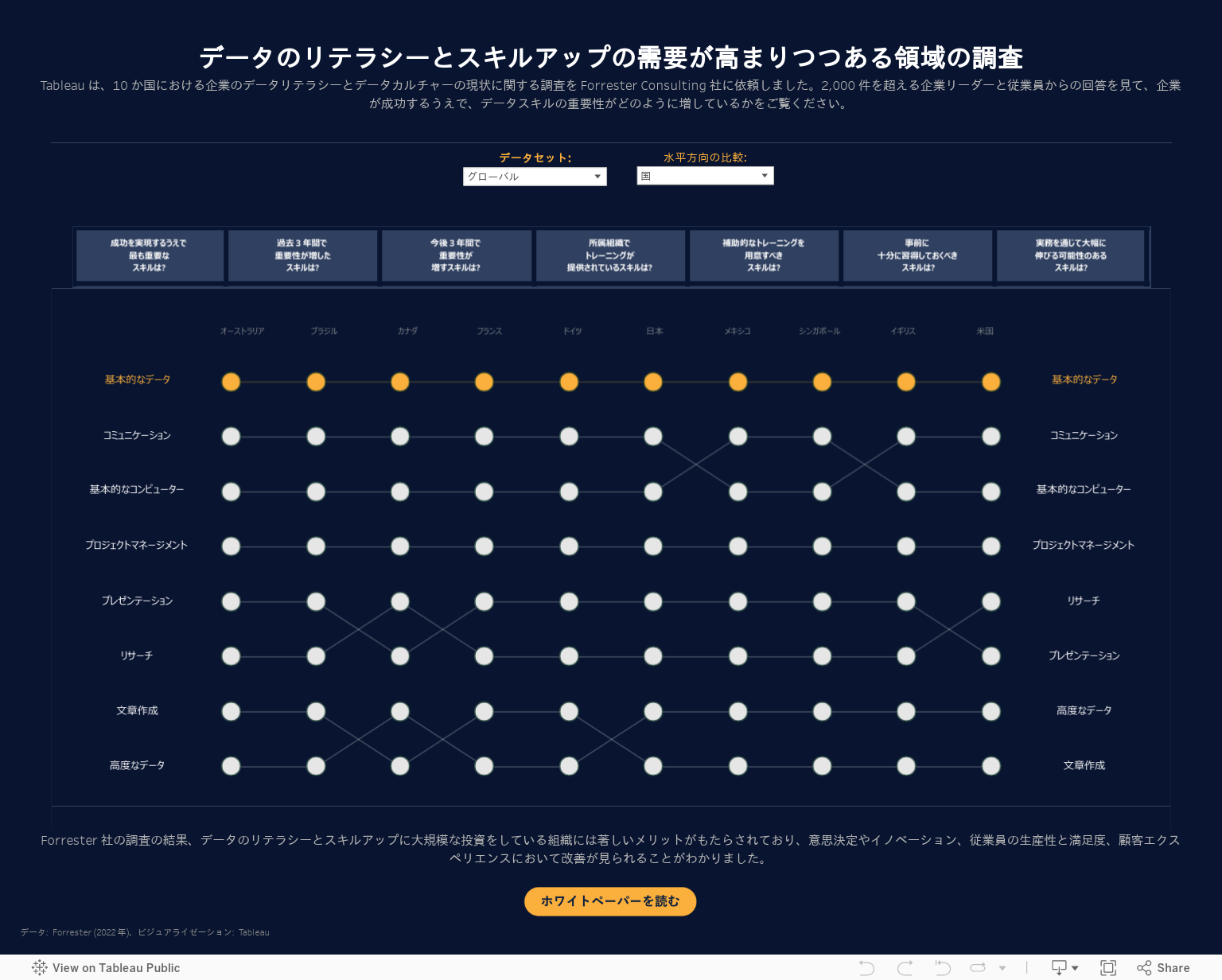This screenshot has height=980, width=1222.
Task: Click the Tableau logo icon
Action: pos(40,968)
